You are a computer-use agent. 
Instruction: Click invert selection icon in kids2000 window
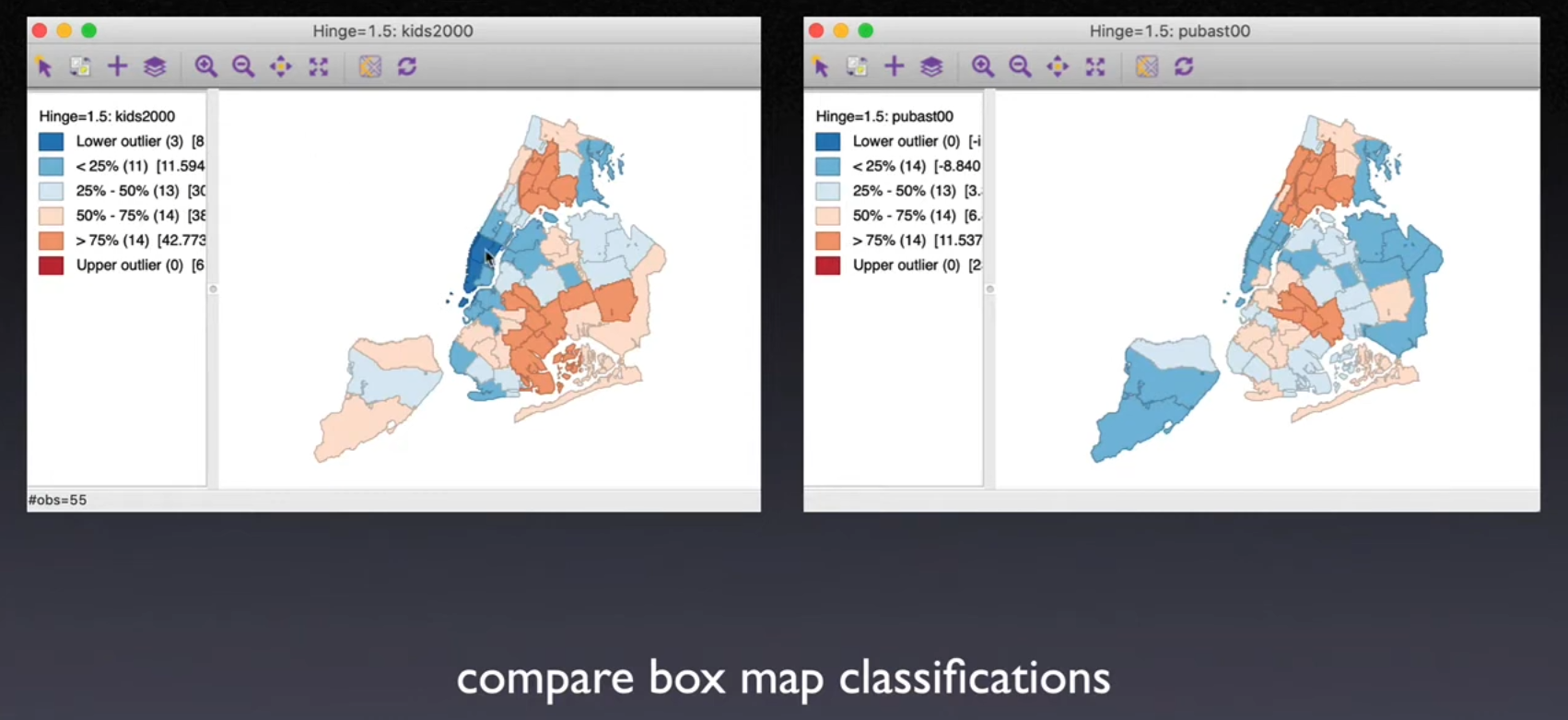pos(80,66)
